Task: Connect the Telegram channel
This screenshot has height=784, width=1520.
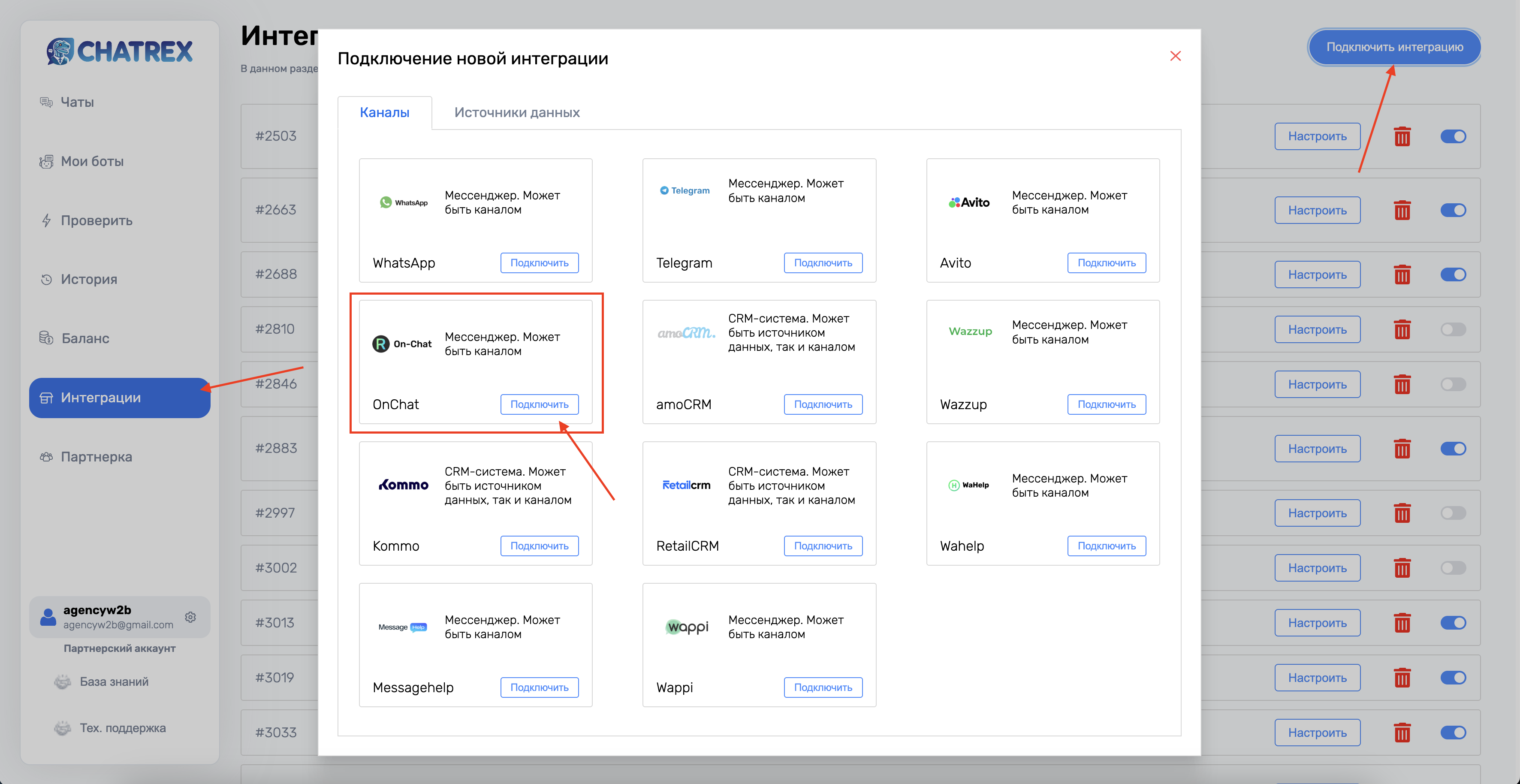Action: click(x=823, y=263)
